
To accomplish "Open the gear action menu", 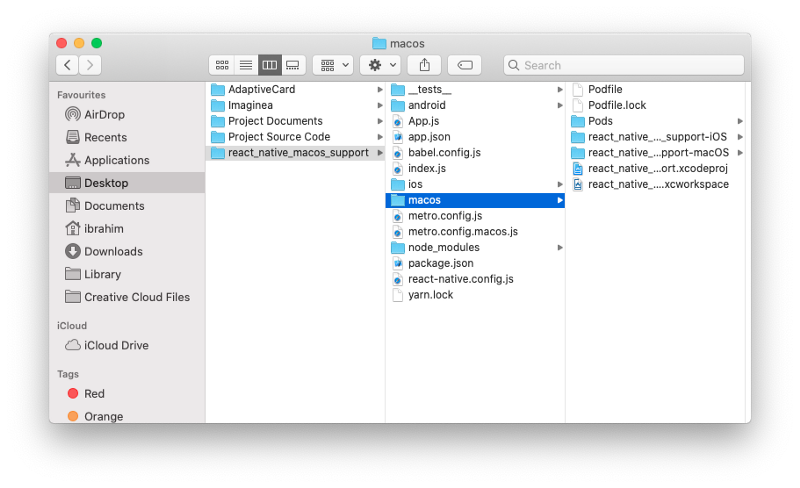I will point(381,65).
